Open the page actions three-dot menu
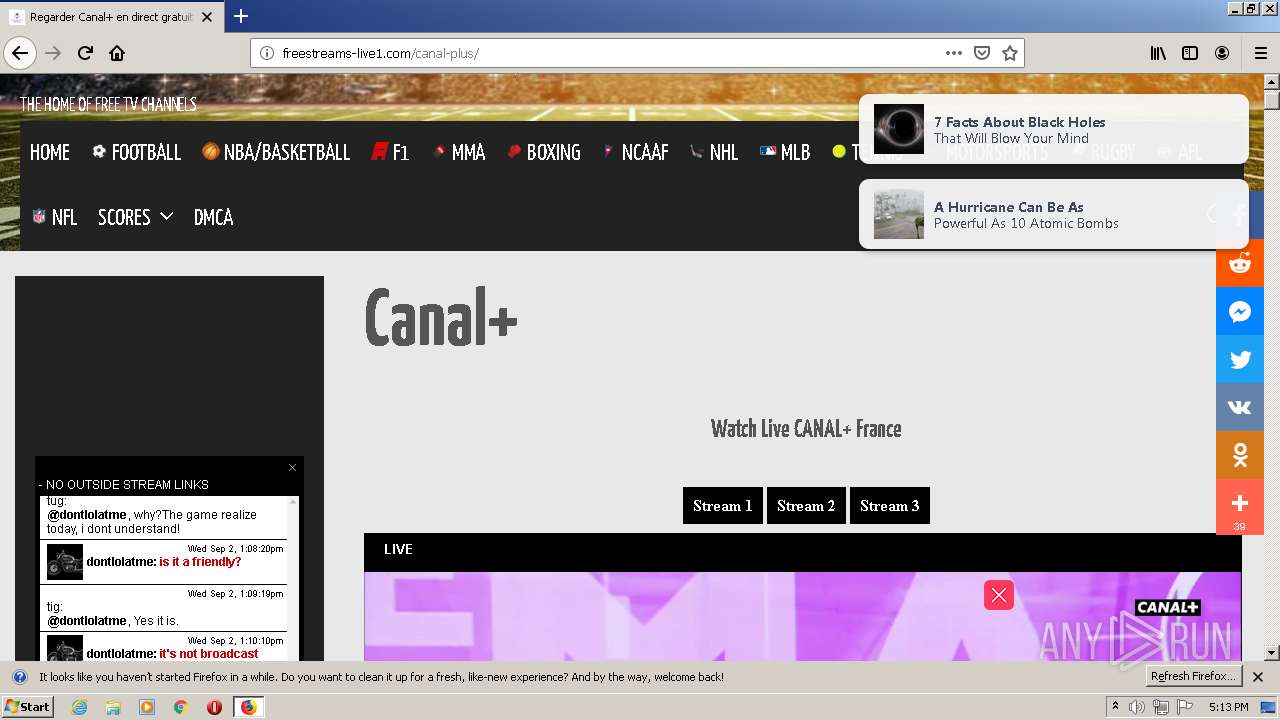Screen dimensions: 1280x720 click(x=953, y=53)
